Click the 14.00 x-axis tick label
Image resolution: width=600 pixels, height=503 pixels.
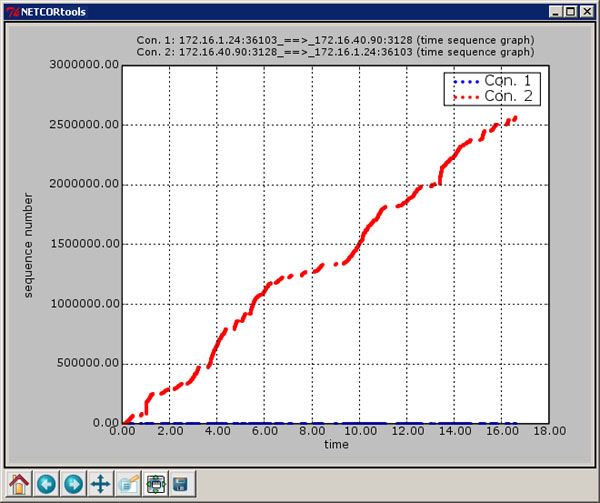coord(455,431)
